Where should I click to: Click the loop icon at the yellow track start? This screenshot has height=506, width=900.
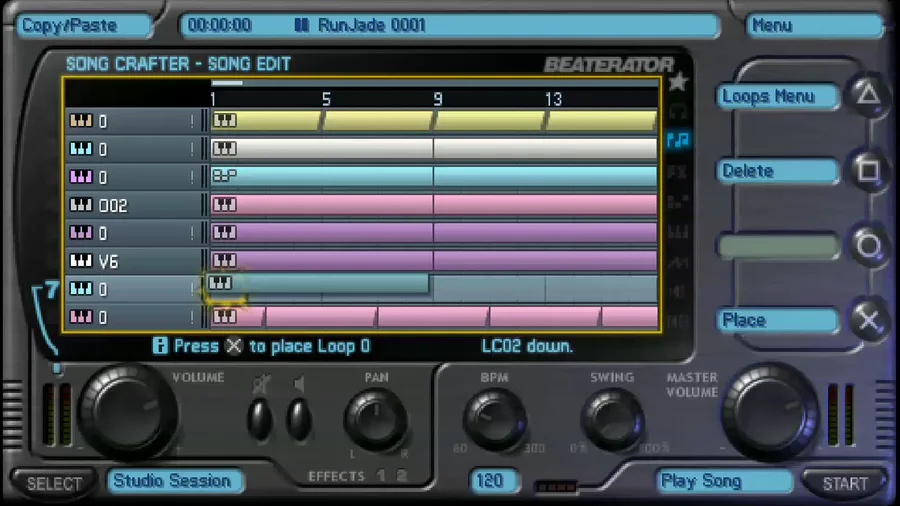point(224,120)
